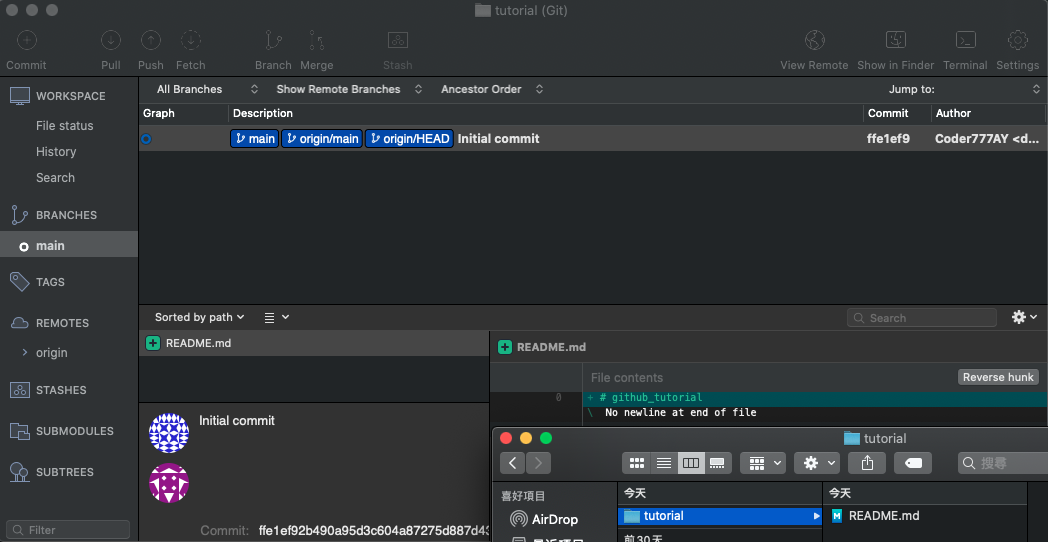Image resolution: width=1048 pixels, height=542 pixels.
Task: Go forward in the Finder window
Action: point(538,462)
